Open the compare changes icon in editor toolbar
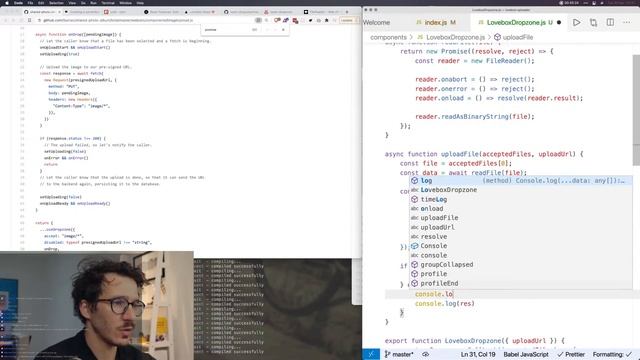Viewport: 640px width, 360px height. coord(593,22)
